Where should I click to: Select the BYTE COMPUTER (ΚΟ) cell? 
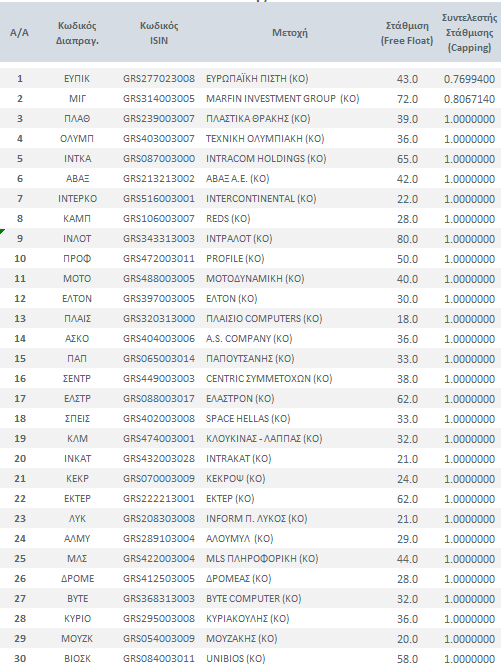coord(253,599)
